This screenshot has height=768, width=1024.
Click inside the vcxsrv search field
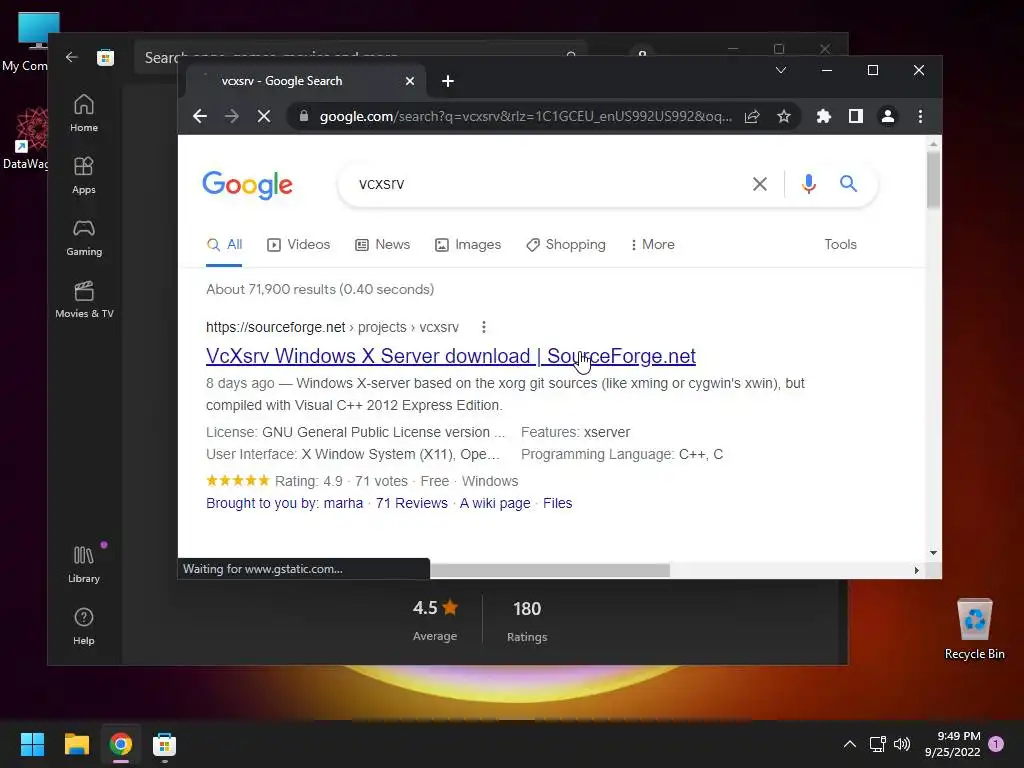(549, 184)
